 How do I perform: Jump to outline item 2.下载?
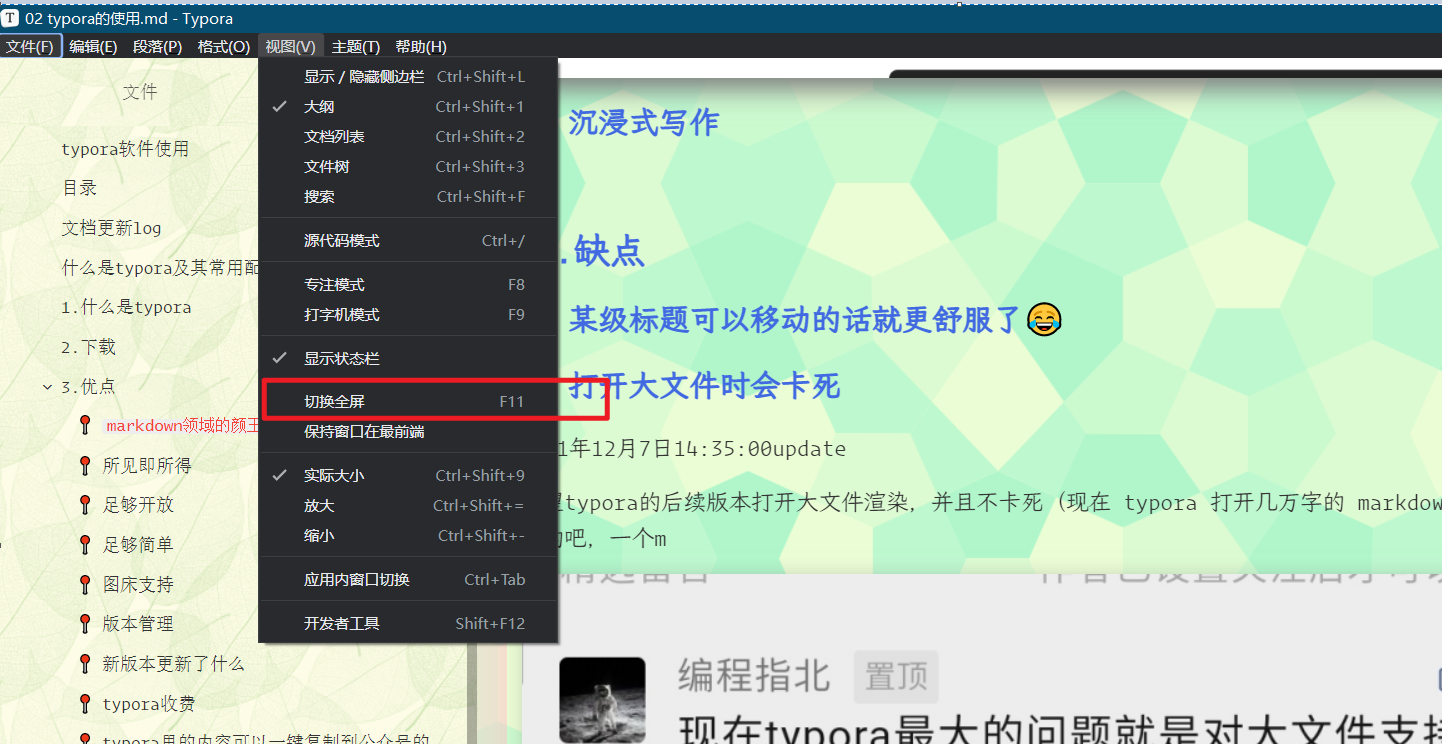88,347
